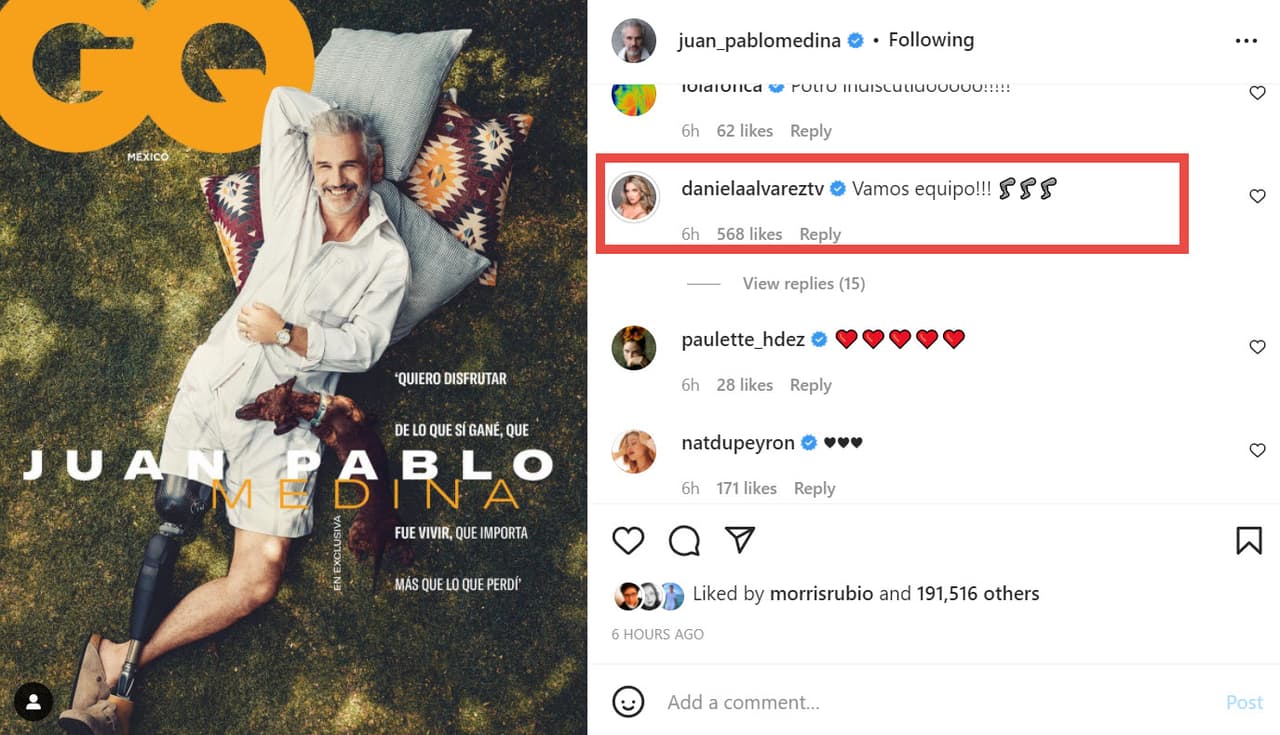Open the emoji picker smiley icon
The image size is (1280, 735).
(x=628, y=702)
